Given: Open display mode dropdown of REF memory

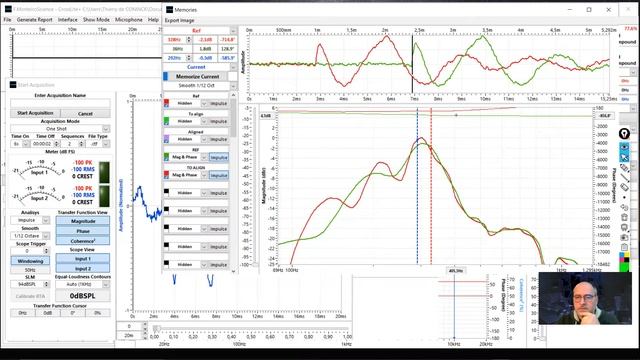Looking at the screenshot, I should click(204, 157).
